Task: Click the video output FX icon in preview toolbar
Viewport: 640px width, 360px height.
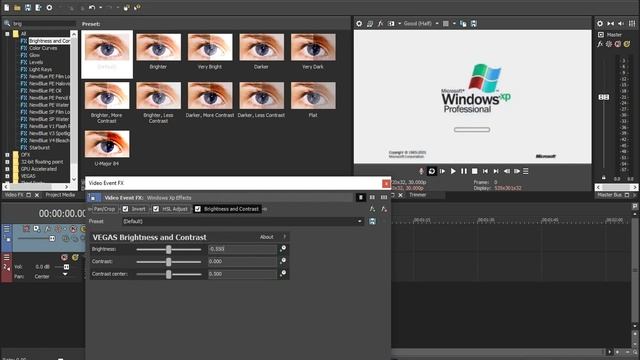Action: pyautogui.click(x=380, y=24)
